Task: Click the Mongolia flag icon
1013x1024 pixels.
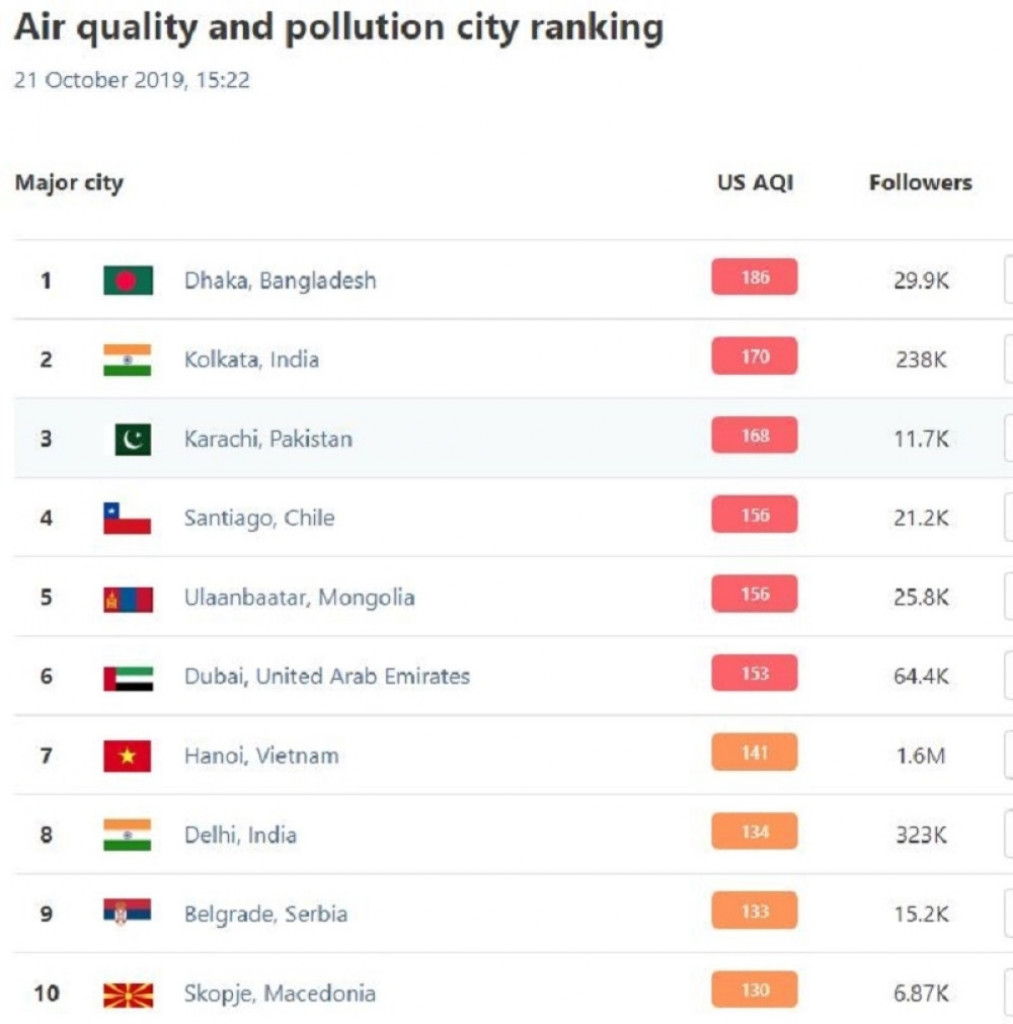Action: pyautogui.click(x=128, y=598)
